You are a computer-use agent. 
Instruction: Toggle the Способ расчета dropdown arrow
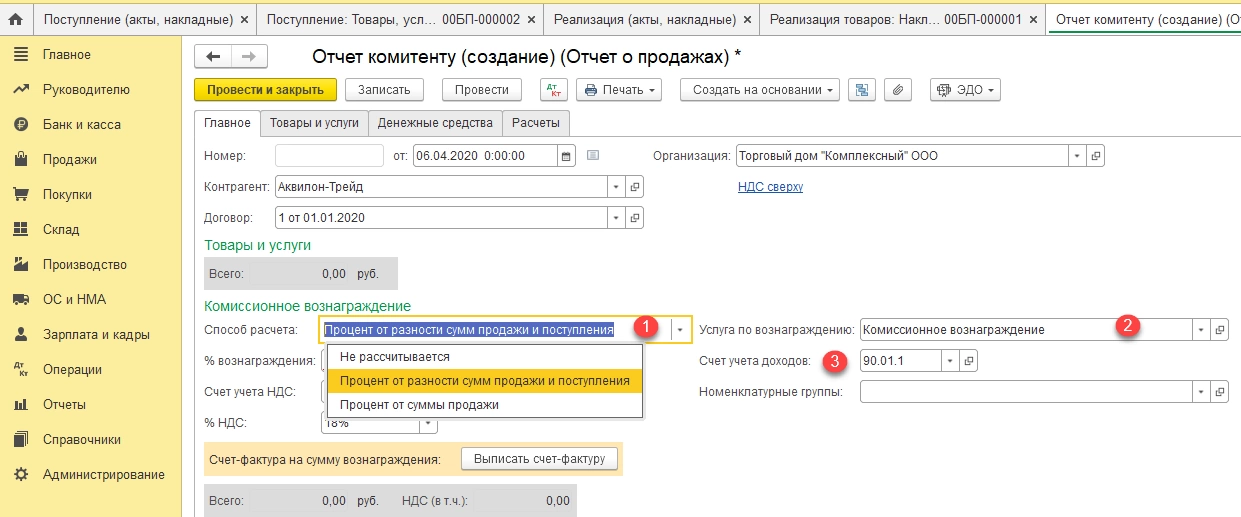(680, 329)
